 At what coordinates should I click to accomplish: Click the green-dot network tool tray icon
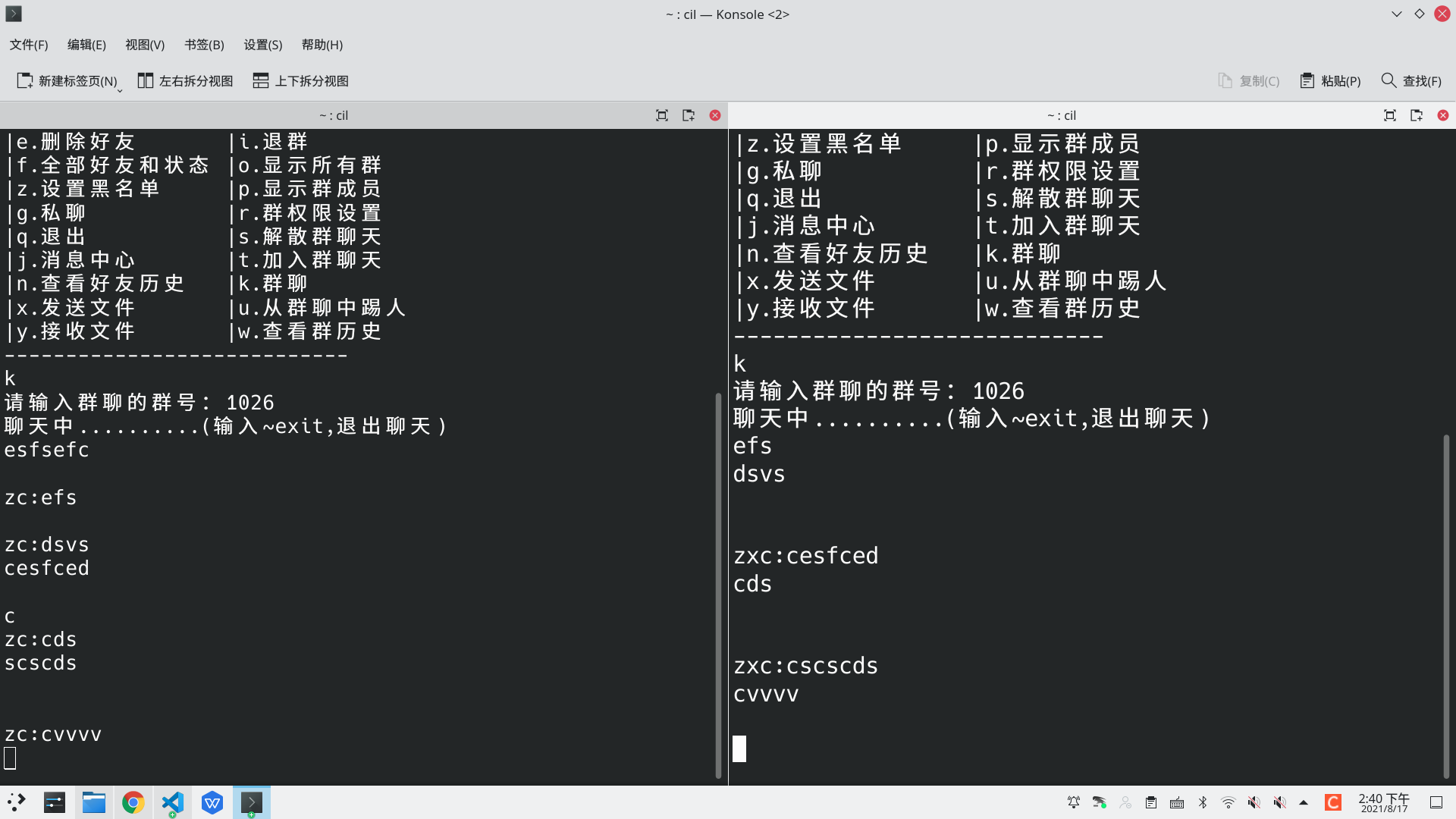[x=1100, y=802]
